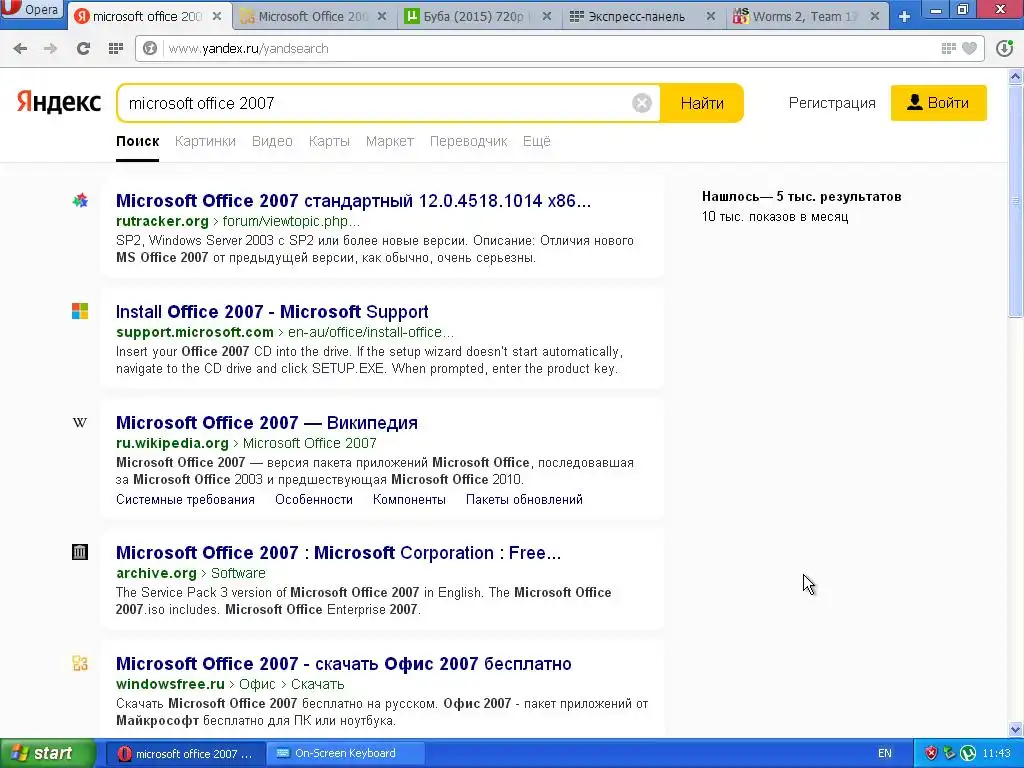Open the rutracker Microsoft Office 2007 стандартный result
Image resolution: width=1024 pixels, height=768 pixels.
pos(353,200)
